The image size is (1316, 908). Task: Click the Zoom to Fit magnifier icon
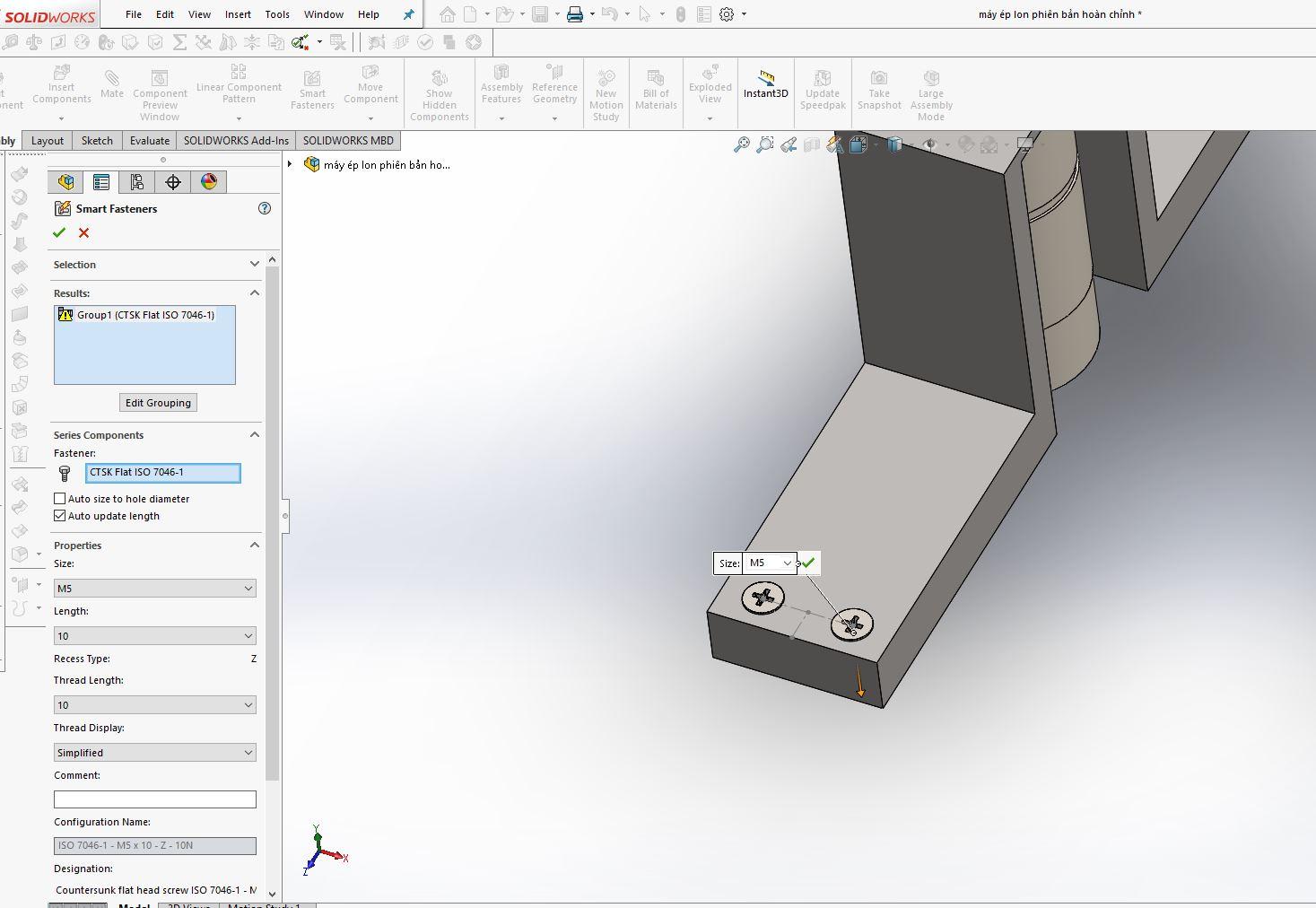click(741, 144)
